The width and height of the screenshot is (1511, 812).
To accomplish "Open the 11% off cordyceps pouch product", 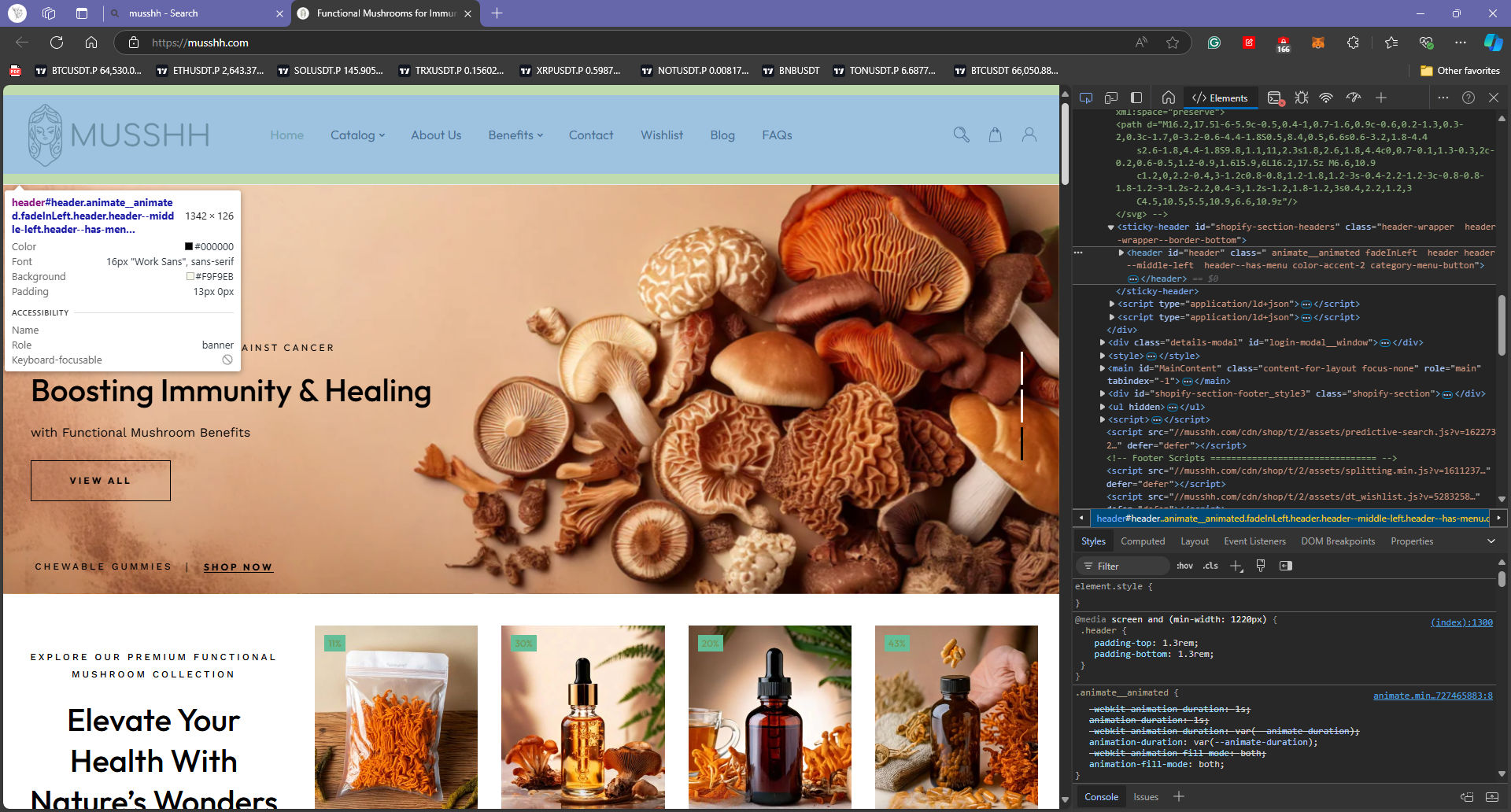I will click(396, 717).
